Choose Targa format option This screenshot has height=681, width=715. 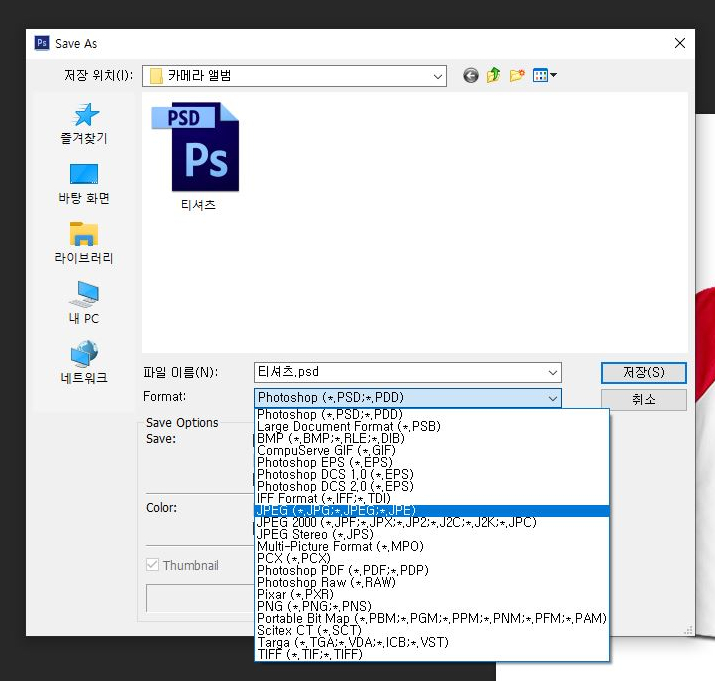coord(431,642)
